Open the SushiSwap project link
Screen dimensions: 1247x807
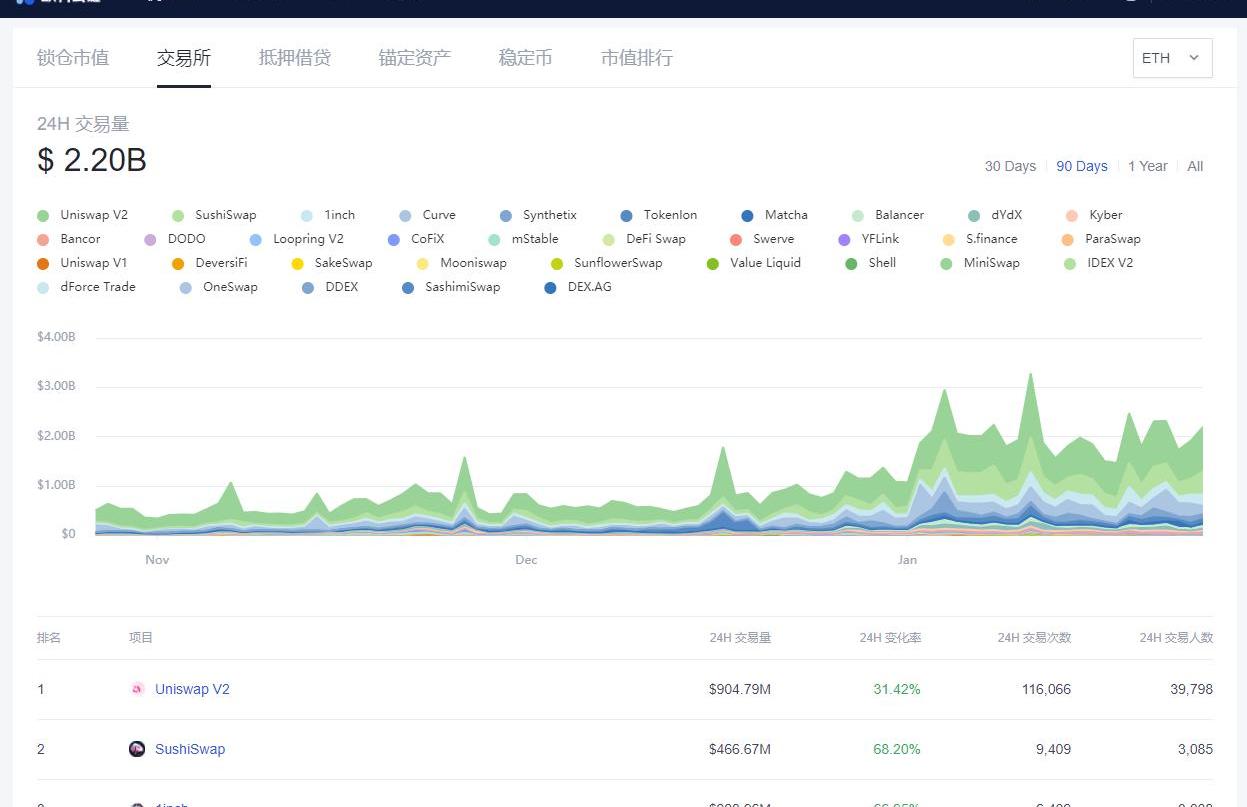(190, 749)
